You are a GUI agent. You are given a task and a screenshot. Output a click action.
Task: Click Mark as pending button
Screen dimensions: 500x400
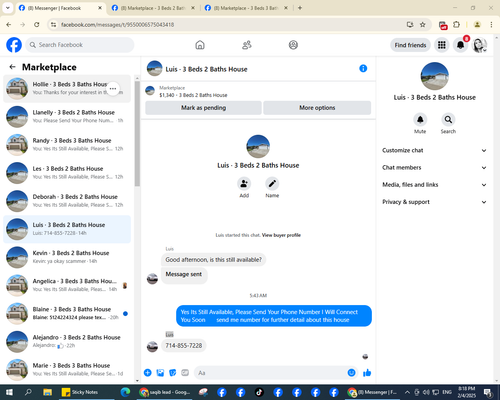point(203,108)
